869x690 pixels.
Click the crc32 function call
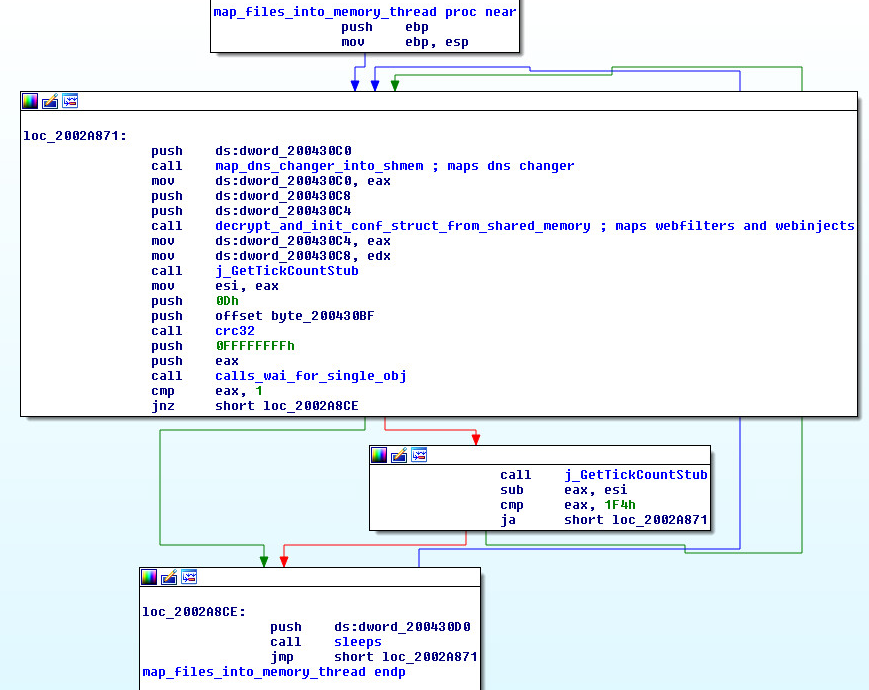point(235,331)
